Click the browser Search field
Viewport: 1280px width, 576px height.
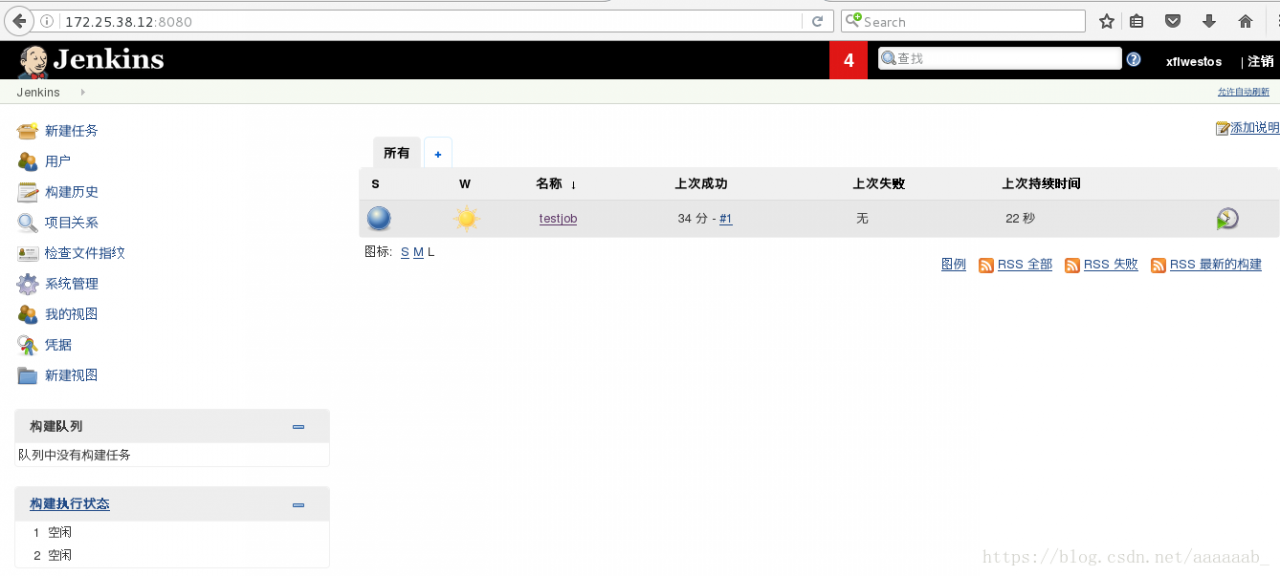(963, 21)
